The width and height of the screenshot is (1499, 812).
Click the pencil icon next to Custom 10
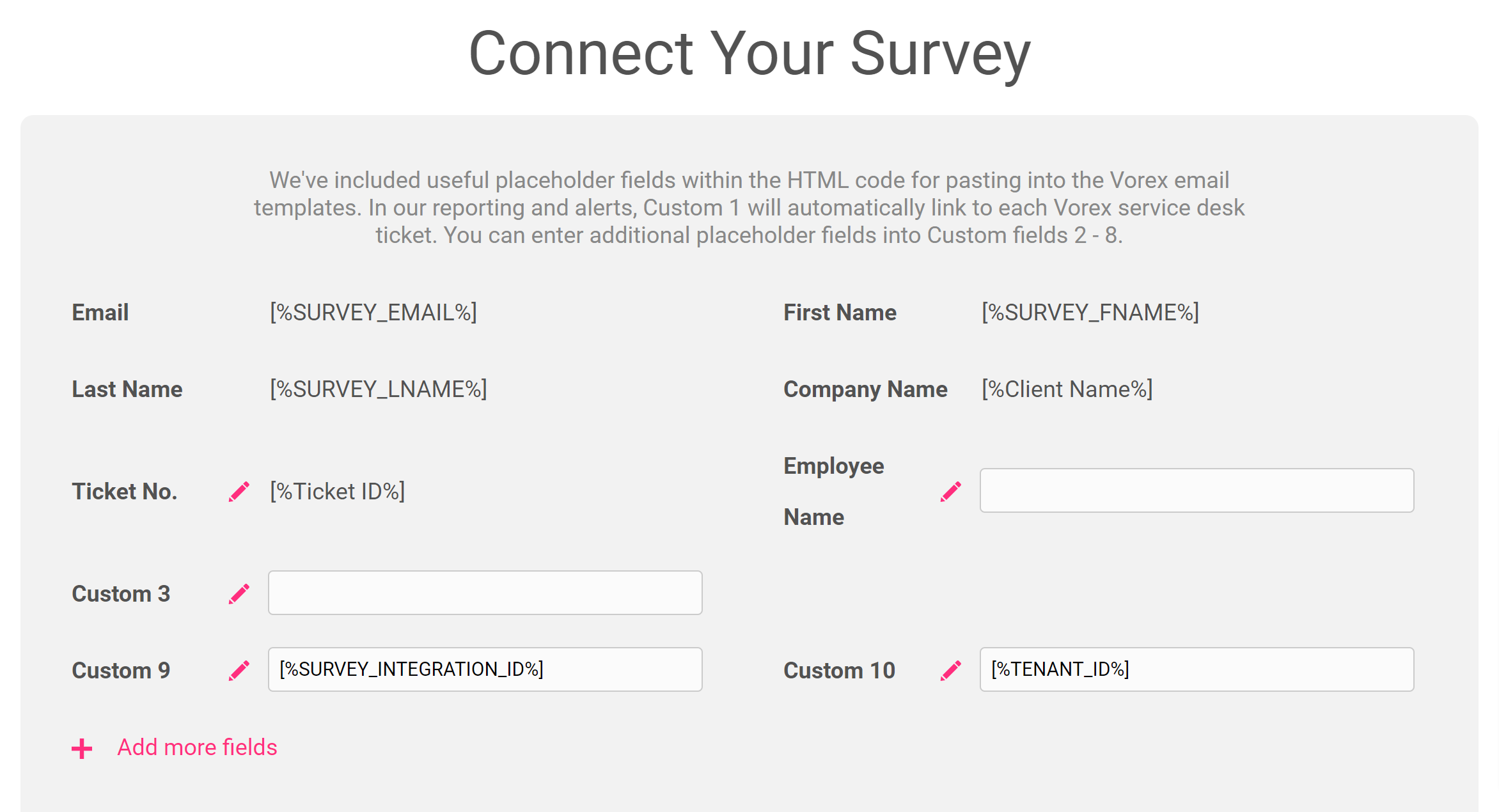951,671
